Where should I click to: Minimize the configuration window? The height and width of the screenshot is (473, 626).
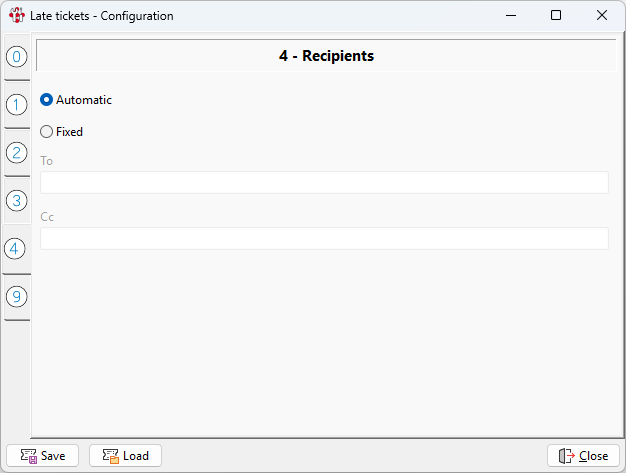click(x=510, y=16)
